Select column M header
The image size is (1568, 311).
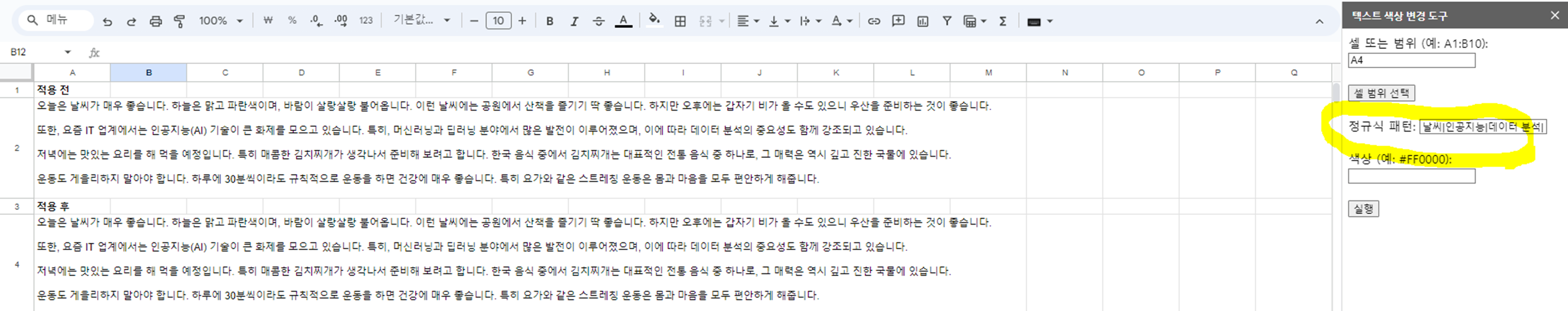tap(989, 73)
